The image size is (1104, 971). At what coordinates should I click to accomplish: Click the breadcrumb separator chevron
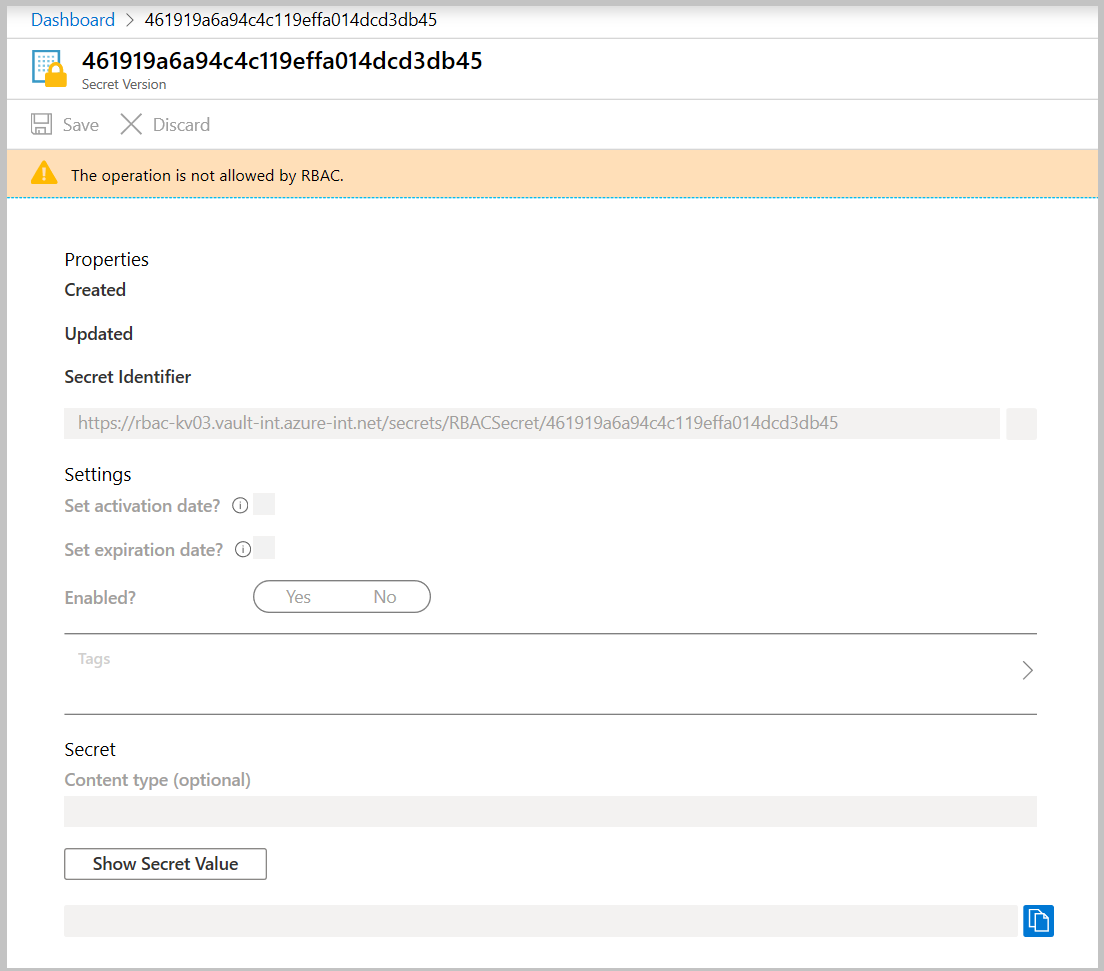pos(130,20)
